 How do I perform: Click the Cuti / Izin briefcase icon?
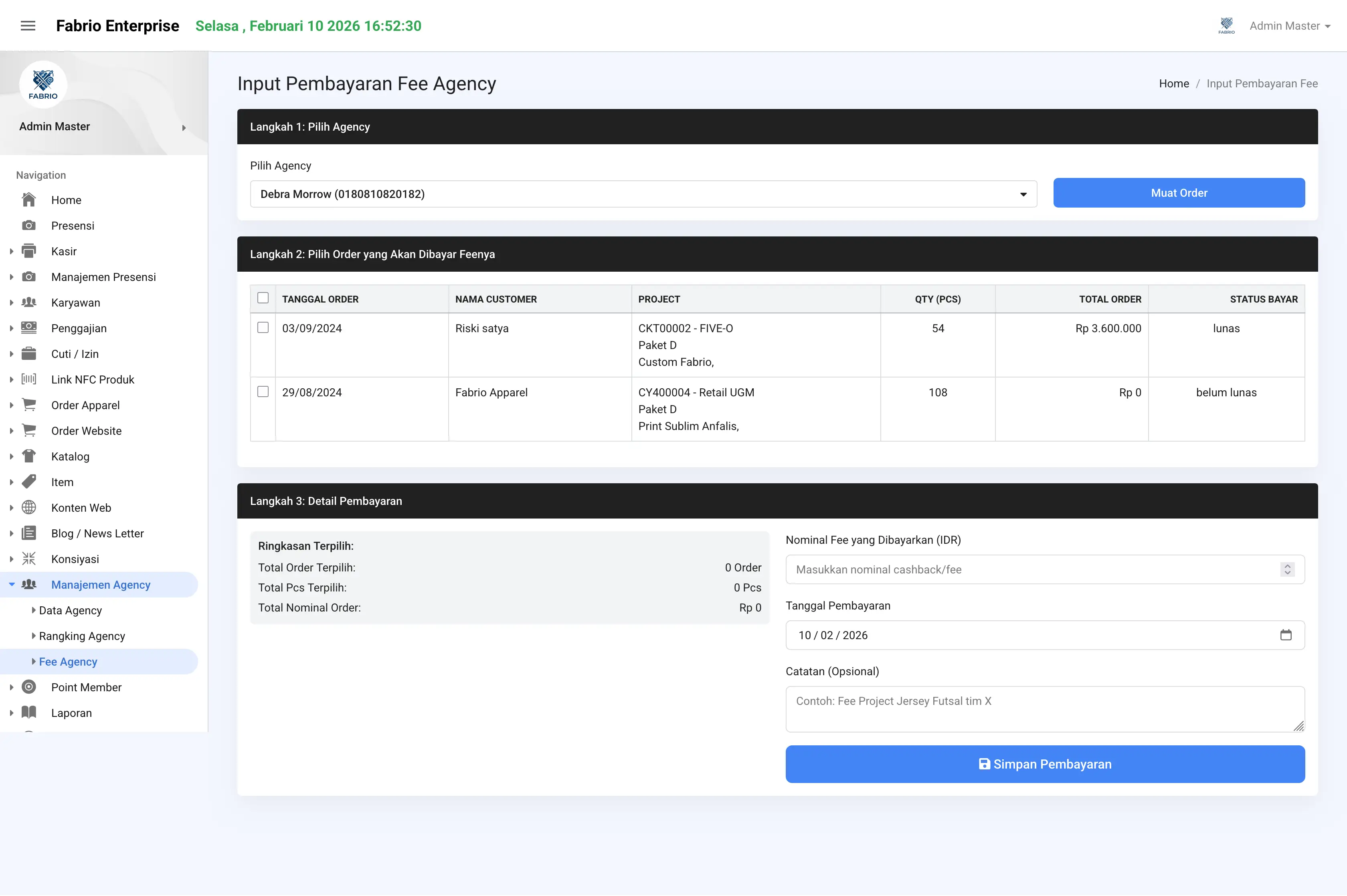click(28, 354)
